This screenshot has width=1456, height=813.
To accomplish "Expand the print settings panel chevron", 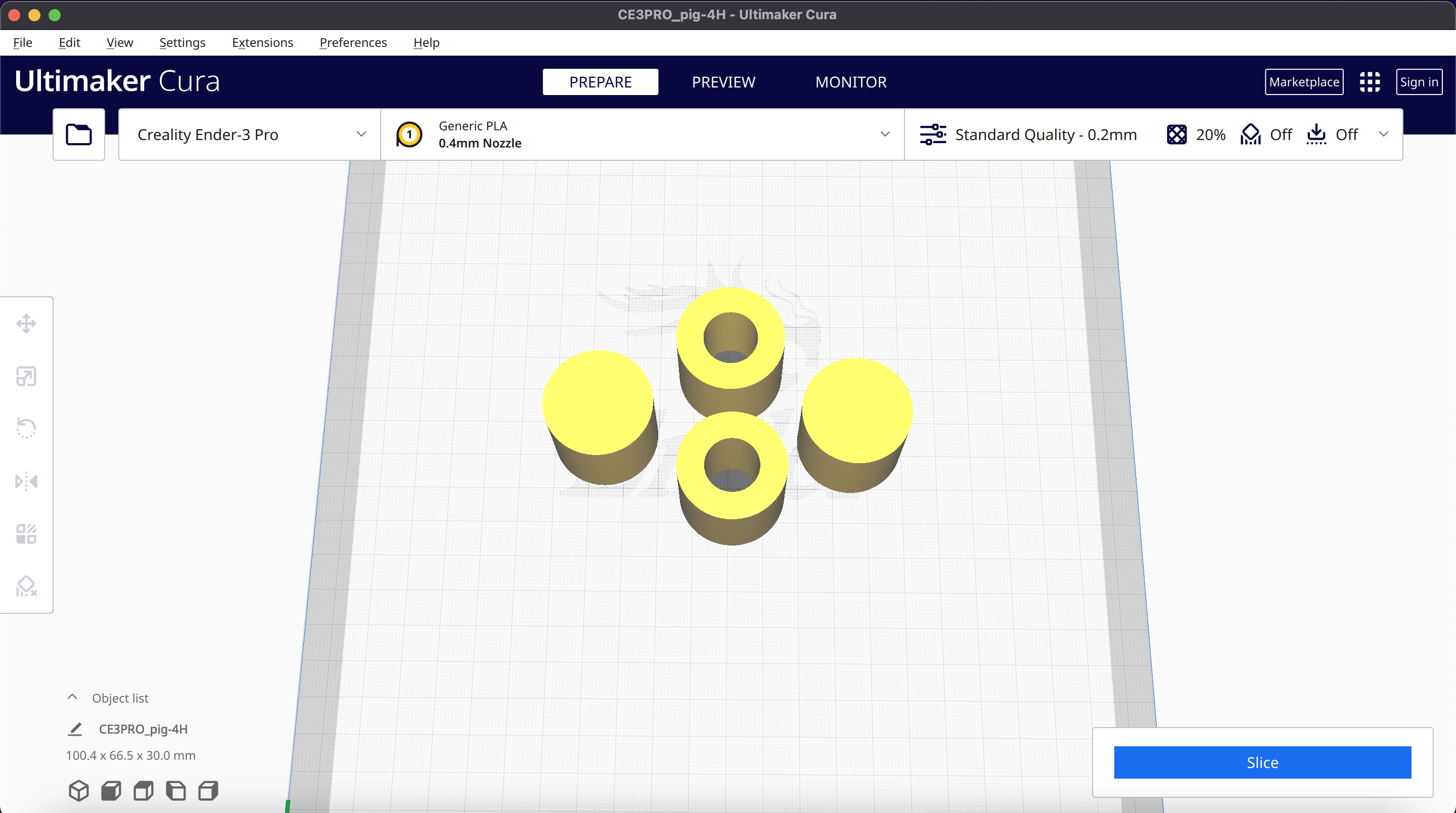I will click(x=1384, y=134).
